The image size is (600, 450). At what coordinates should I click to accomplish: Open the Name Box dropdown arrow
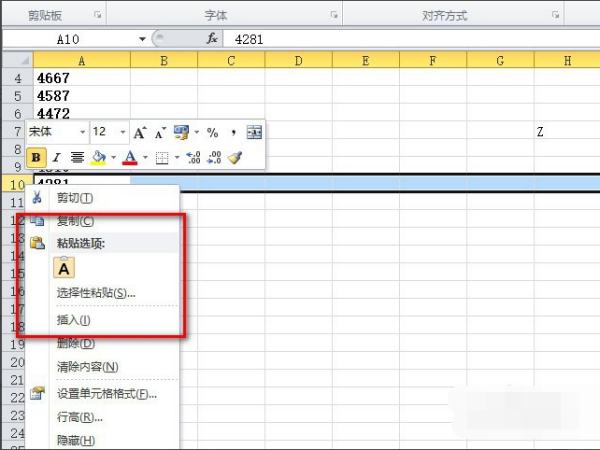click(x=142, y=39)
